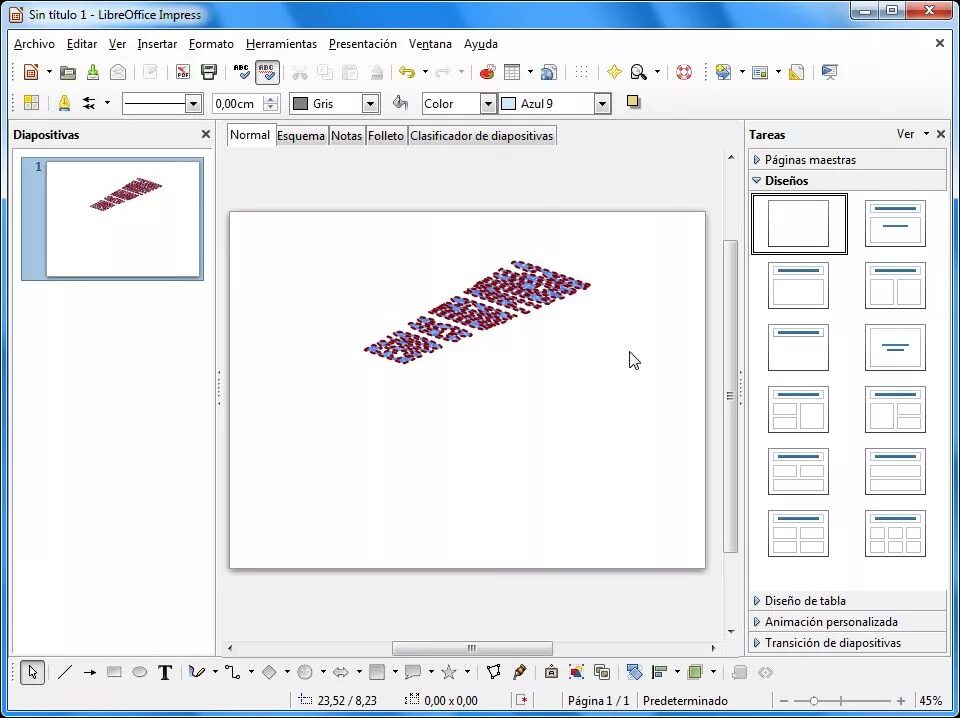
Task: Expand the Páginas maestras section
Action: point(847,160)
